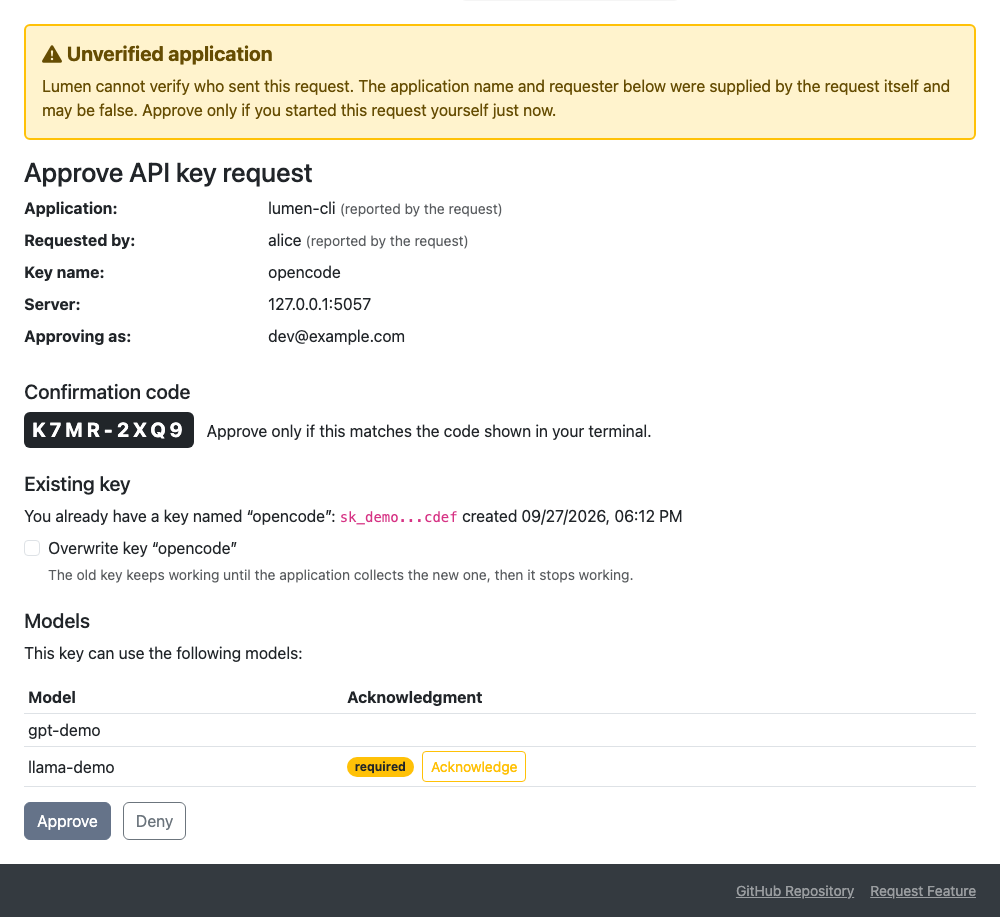Click the existing key sk_demo...cdef
This screenshot has height=917, width=1000.
[x=399, y=517]
